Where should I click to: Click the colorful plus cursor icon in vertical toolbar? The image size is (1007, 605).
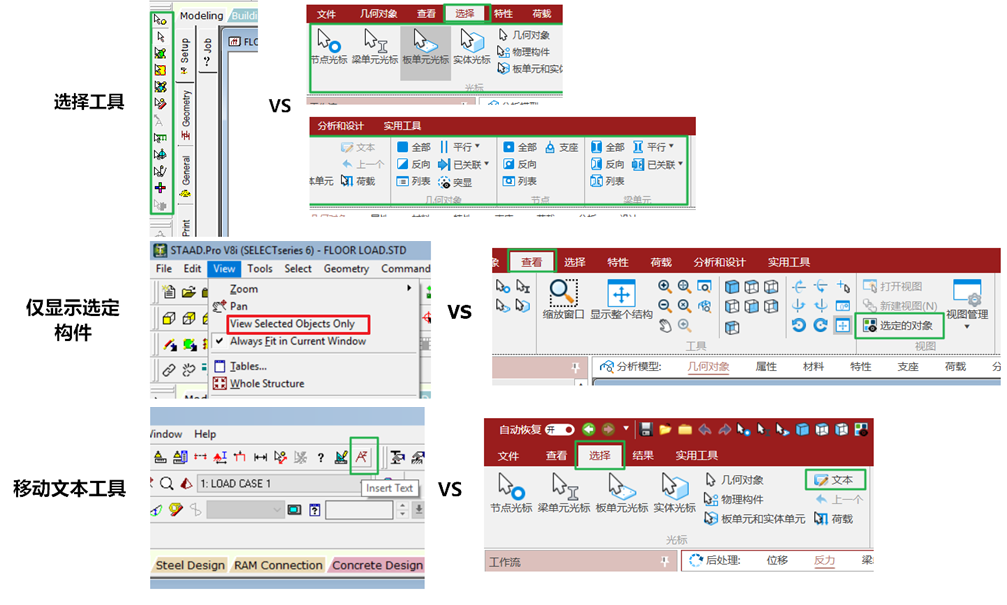(160, 188)
